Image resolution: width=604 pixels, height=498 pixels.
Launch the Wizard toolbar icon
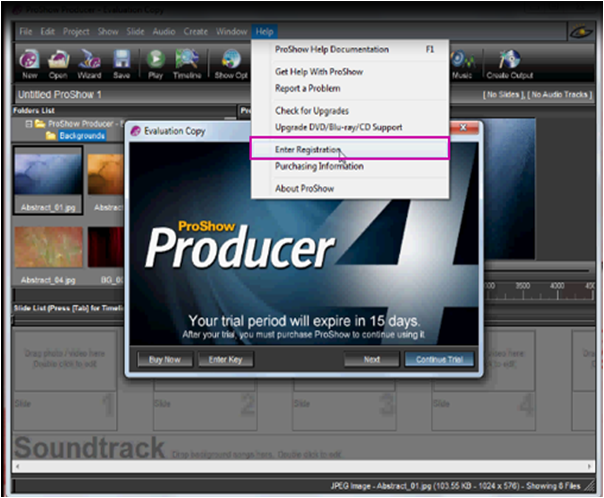click(89, 64)
